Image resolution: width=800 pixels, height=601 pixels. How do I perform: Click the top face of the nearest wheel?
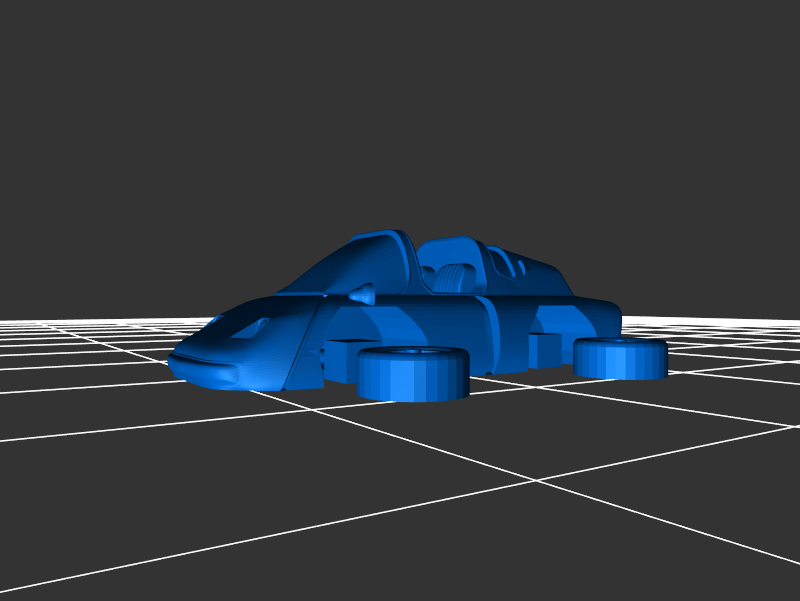(413, 355)
